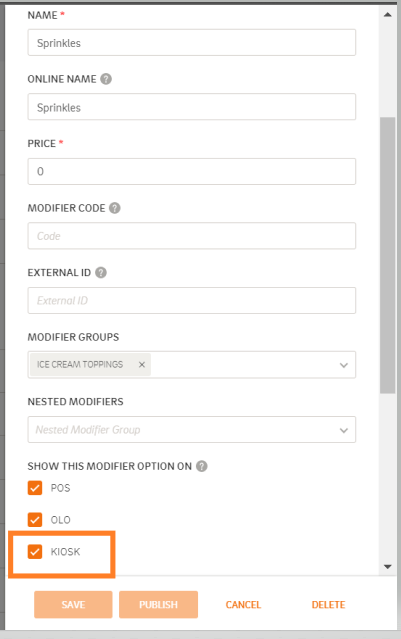The image size is (401, 639).
Task: Open the Nested Modifier Group dropdown
Action: point(192,430)
